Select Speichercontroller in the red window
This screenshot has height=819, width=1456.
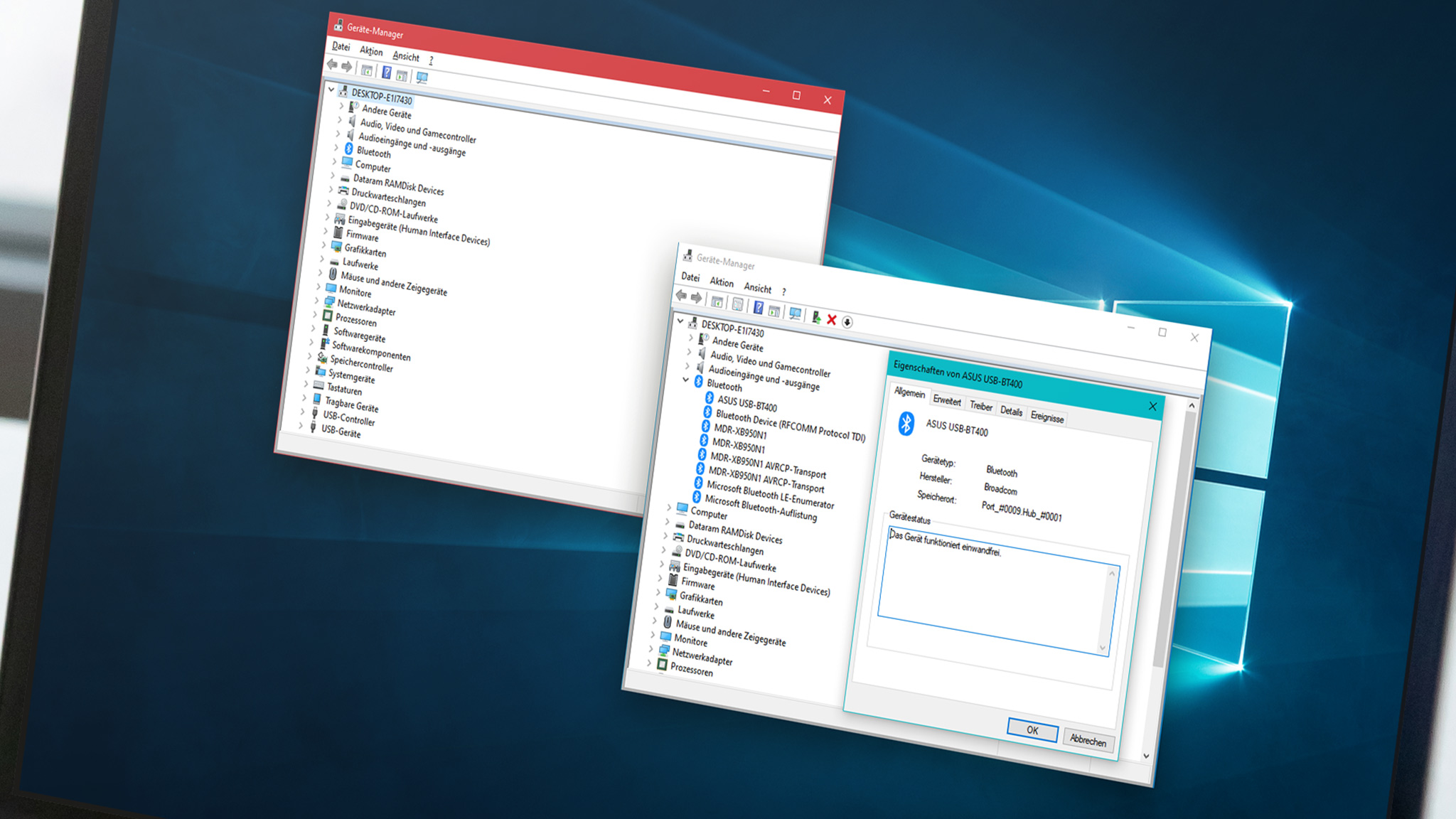click(362, 363)
